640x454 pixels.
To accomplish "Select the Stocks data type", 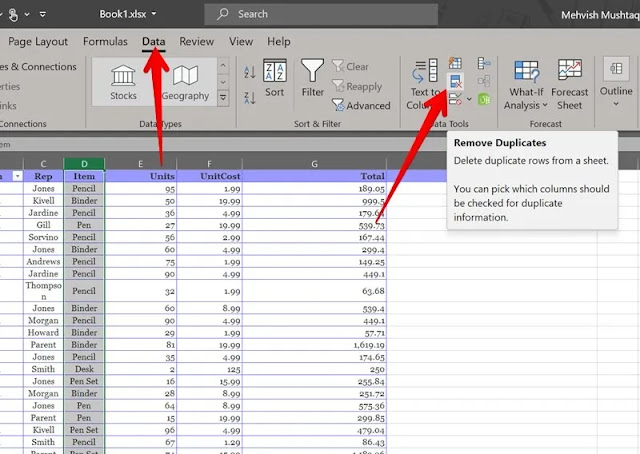I will 123,82.
